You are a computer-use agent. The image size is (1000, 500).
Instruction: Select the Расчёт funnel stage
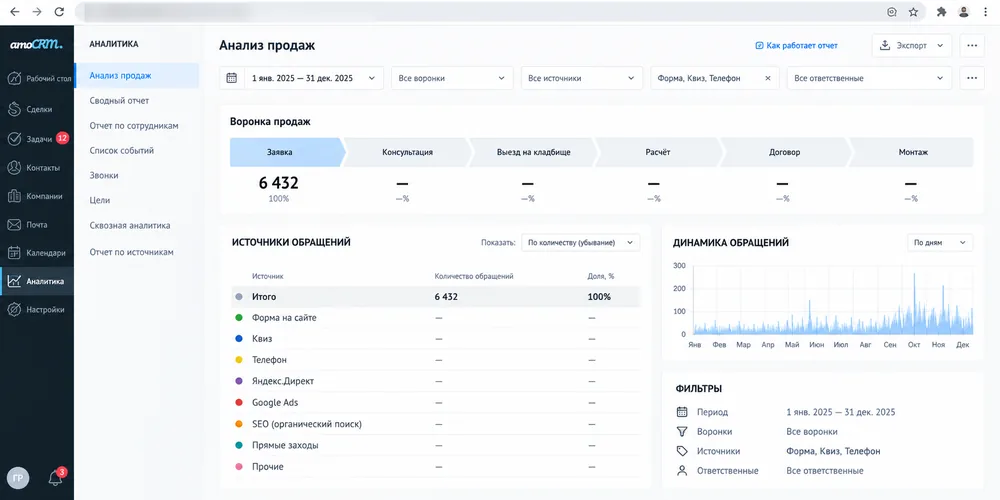click(x=658, y=152)
